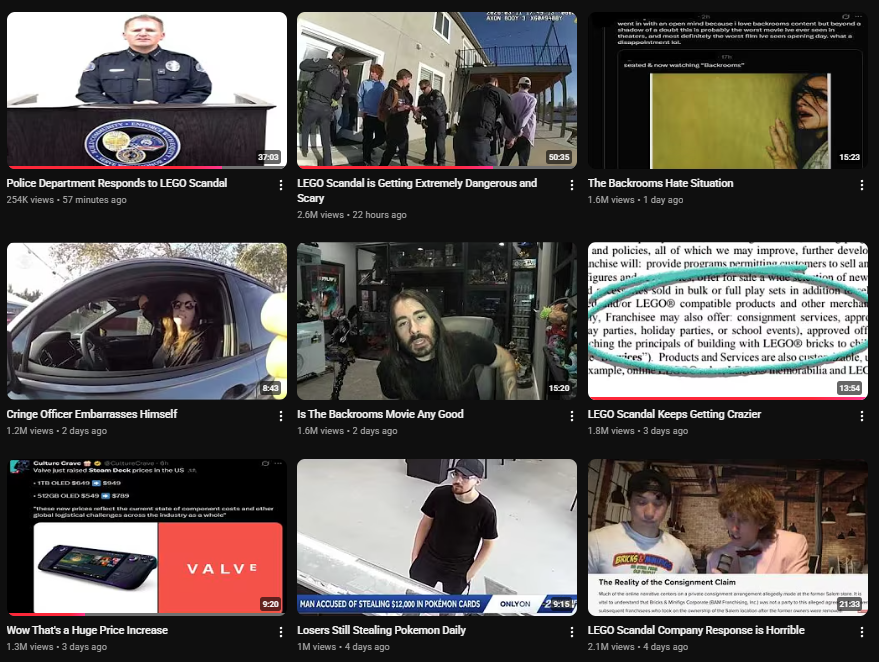Click '1.6M views • 1 day ago' text
This screenshot has height=662, width=879.
click(x=635, y=200)
